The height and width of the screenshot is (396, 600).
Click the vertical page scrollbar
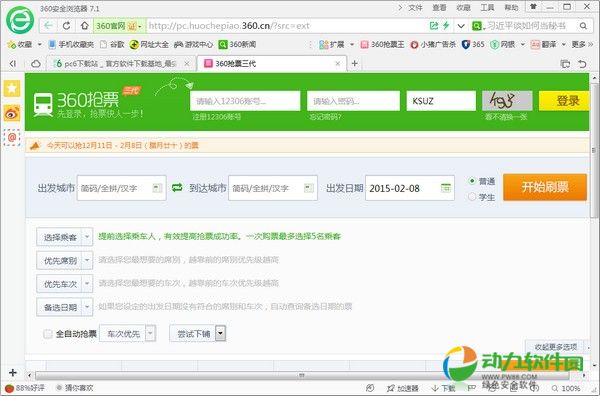(594, 151)
